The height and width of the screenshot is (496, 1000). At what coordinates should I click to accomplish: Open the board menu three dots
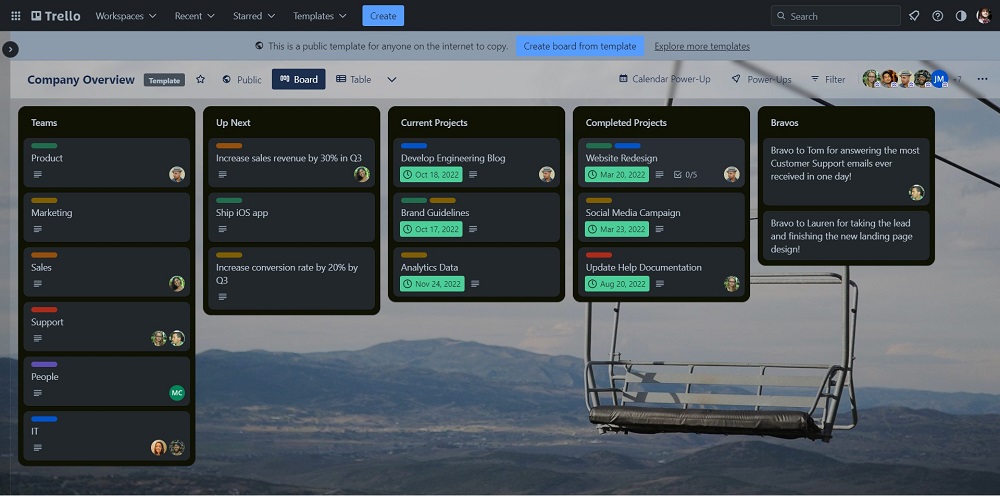pyautogui.click(x=982, y=79)
